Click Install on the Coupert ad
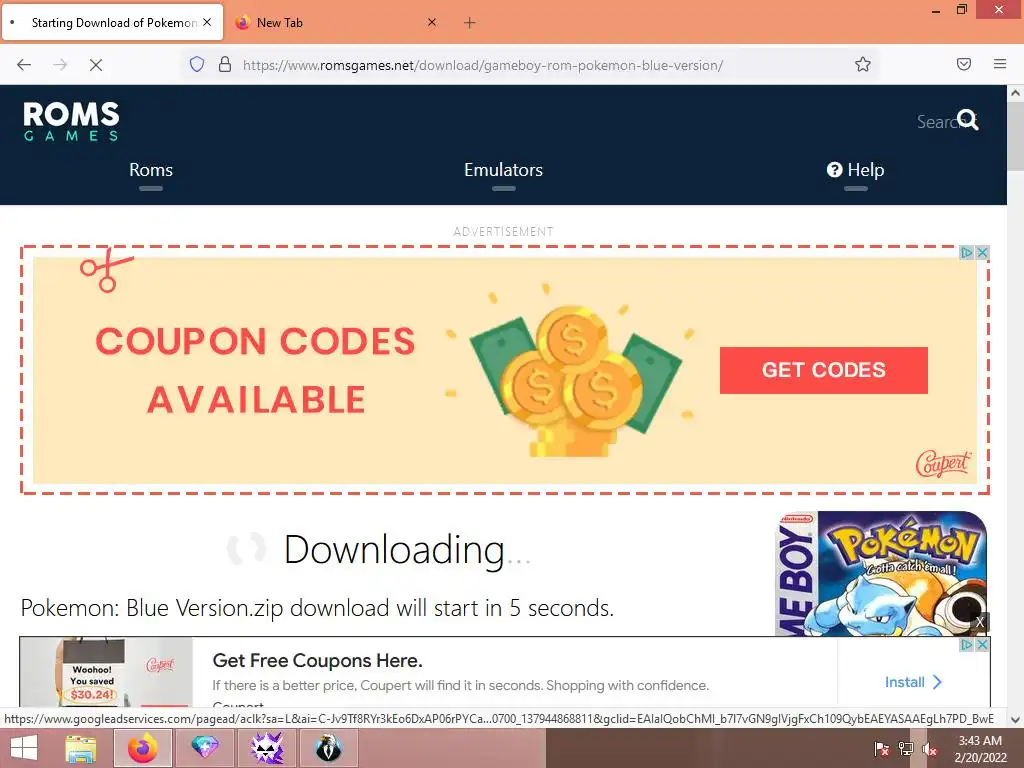Viewport: 1024px width, 768px height. pyautogui.click(x=913, y=682)
